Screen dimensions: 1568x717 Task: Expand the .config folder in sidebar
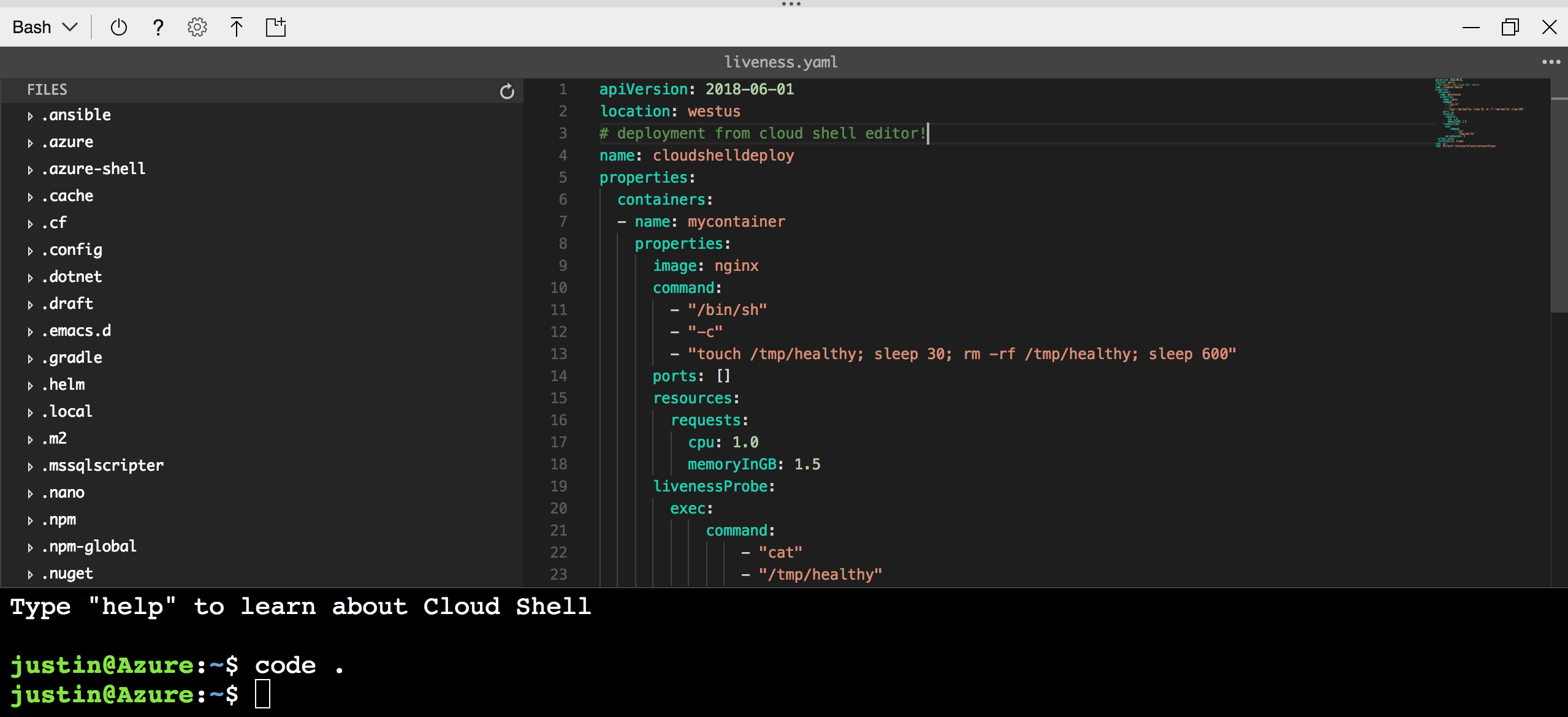coord(28,250)
